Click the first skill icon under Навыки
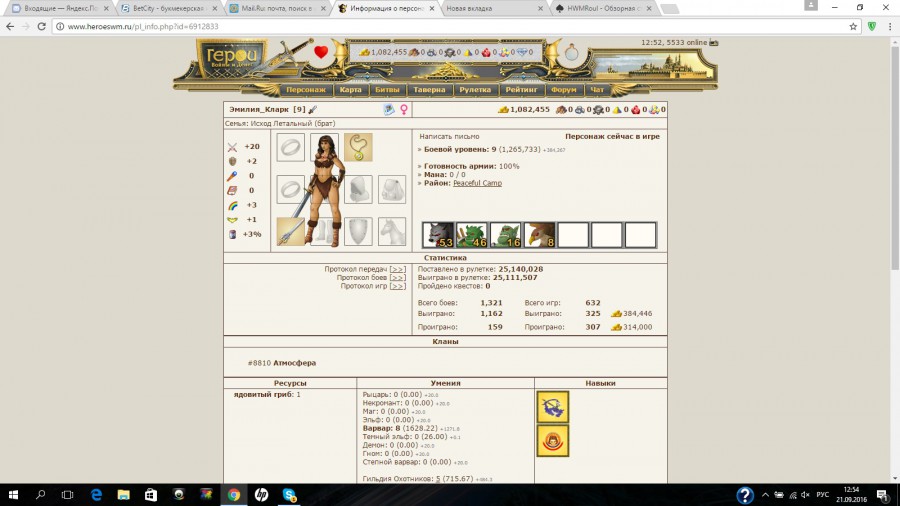Screen dimensions: 900x506 [x=553, y=407]
